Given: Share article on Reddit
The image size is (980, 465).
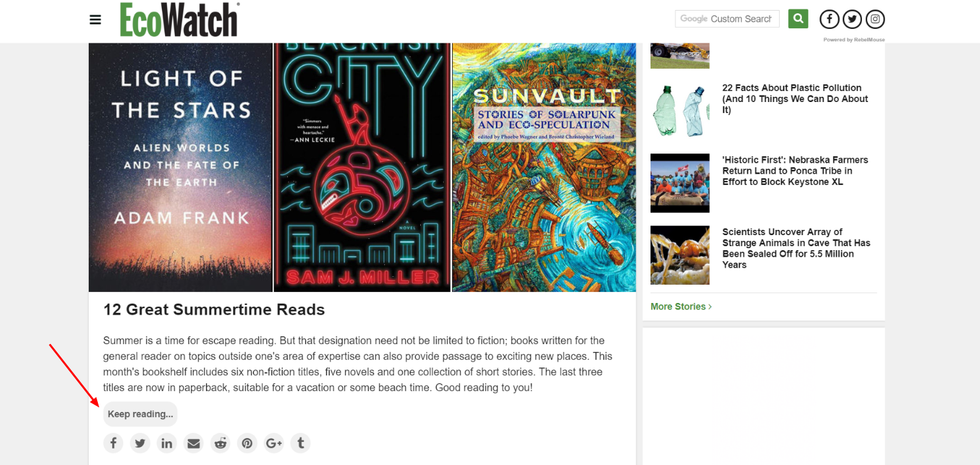Looking at the screenshot, I should point(221,443).
